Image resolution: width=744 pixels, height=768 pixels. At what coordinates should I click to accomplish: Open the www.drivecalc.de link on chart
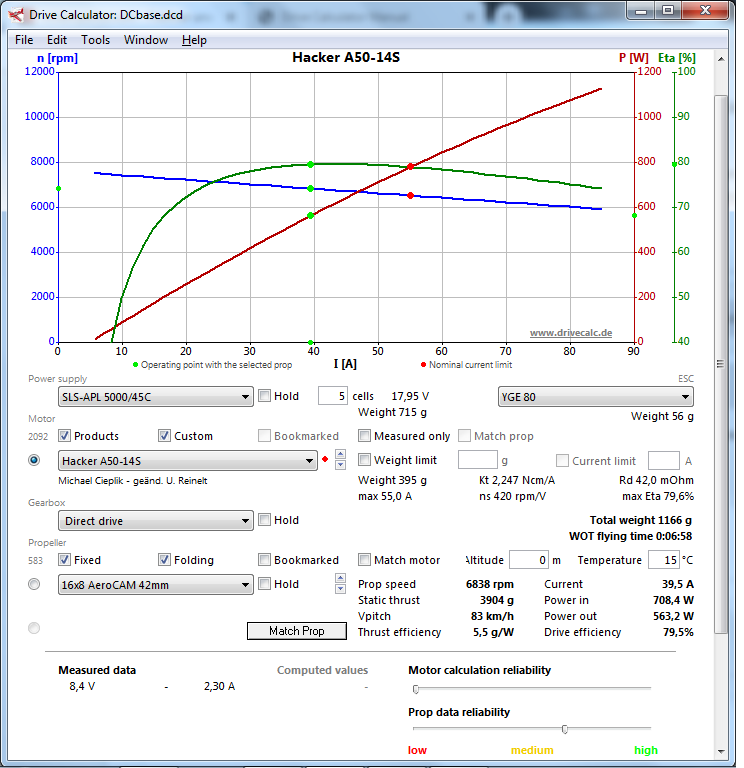pos(570,332)
